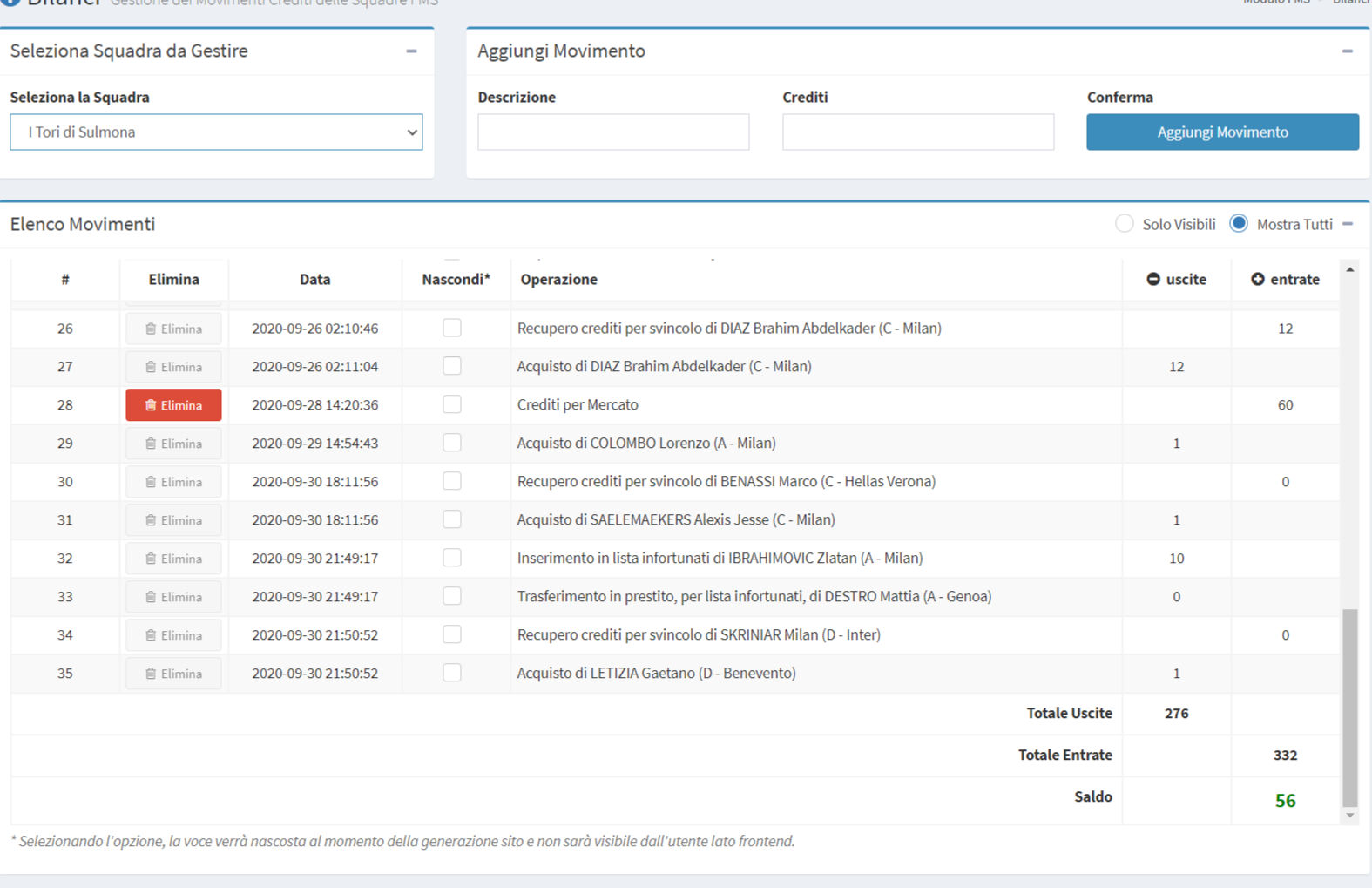
Task: Click the Crediti input field
Action: tap(918, 132)
